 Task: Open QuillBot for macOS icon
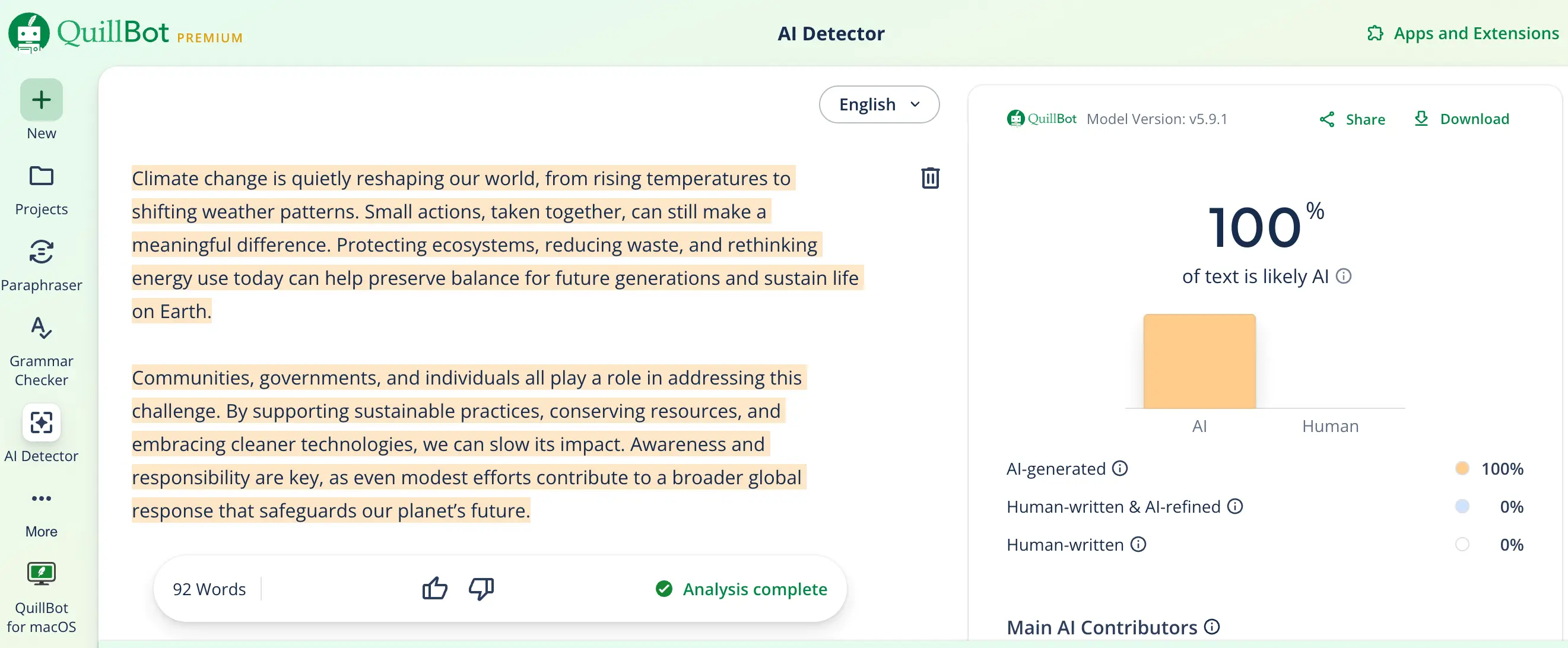coord(42,574)
